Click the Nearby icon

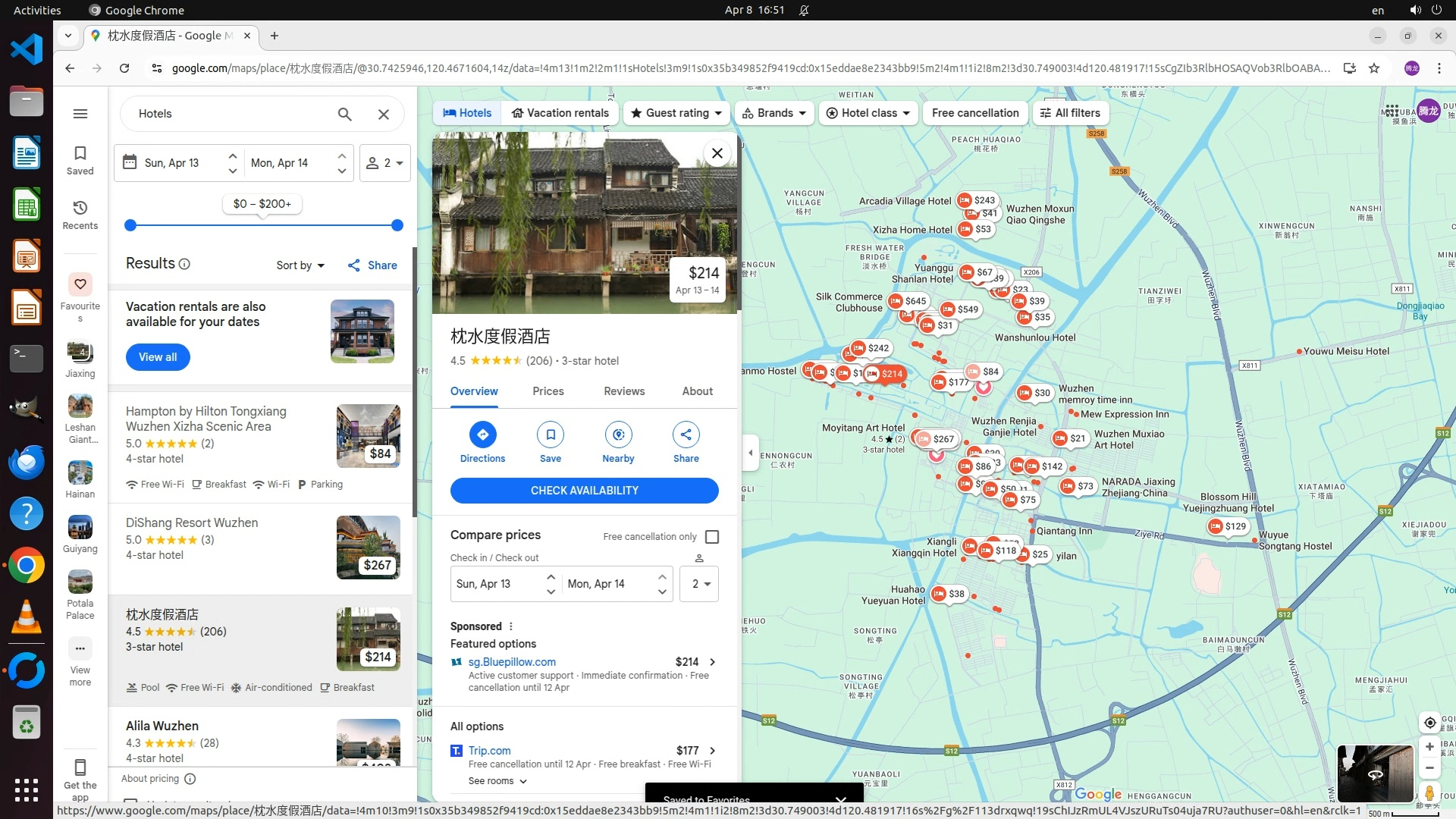618,435
